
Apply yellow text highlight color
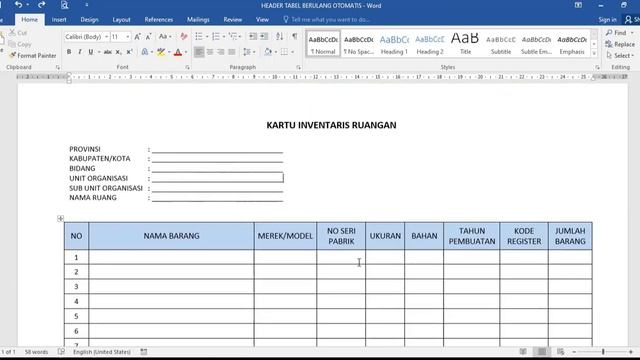(161, 52)
